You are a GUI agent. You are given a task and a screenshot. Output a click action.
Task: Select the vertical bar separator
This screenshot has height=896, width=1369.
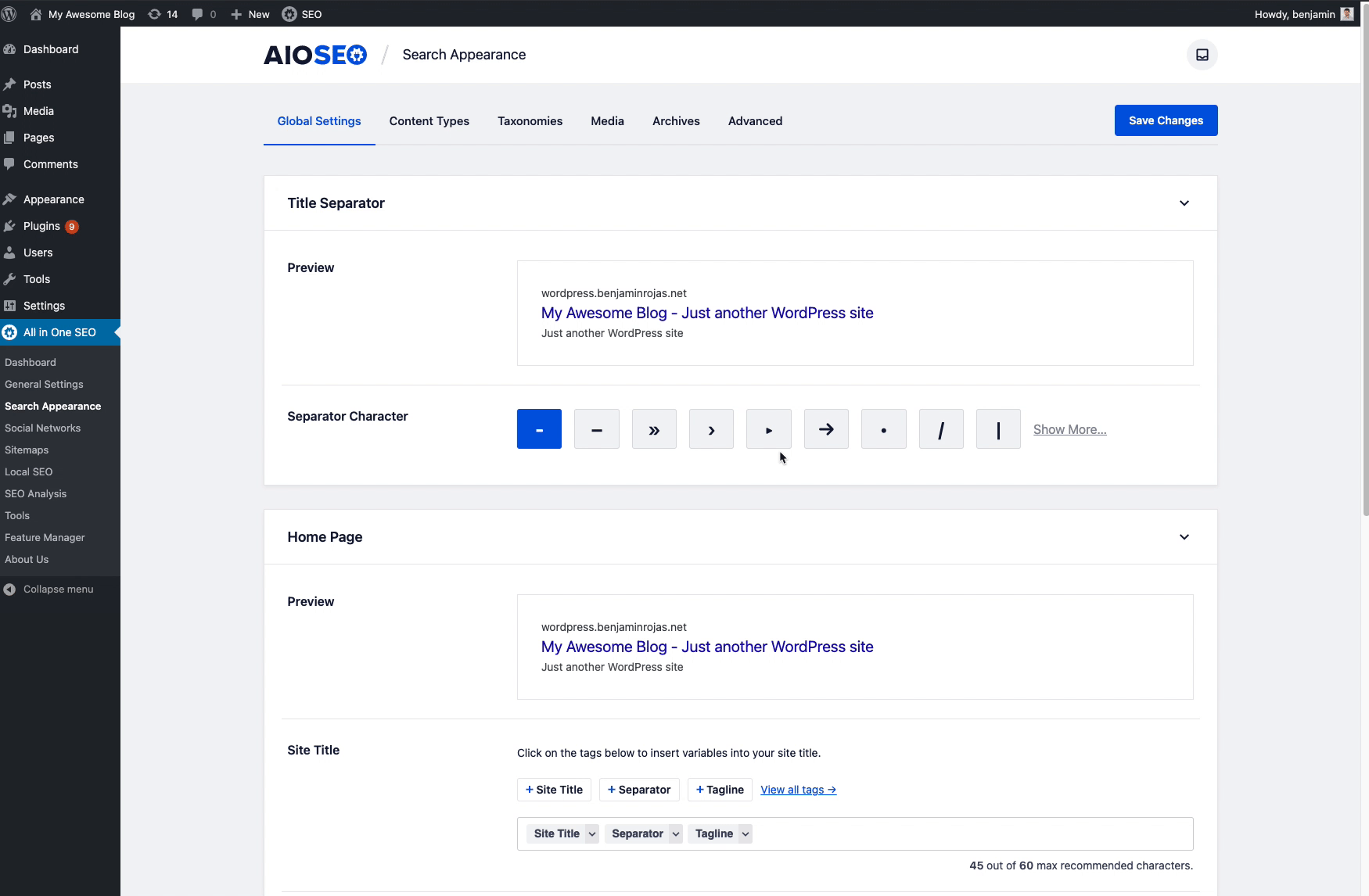998,429
